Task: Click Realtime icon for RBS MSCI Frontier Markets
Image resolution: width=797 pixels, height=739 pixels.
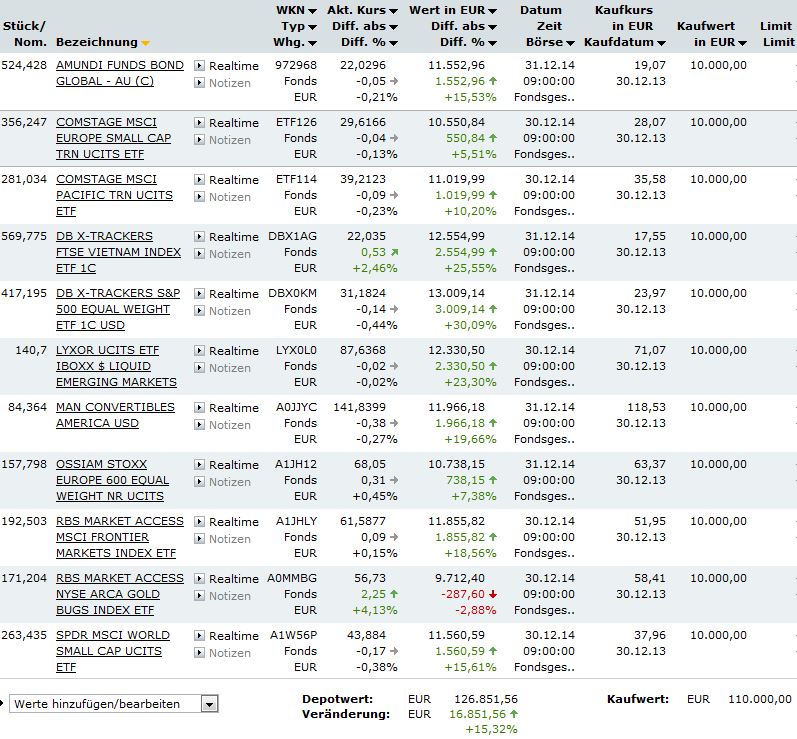Action: click(200, 521)
